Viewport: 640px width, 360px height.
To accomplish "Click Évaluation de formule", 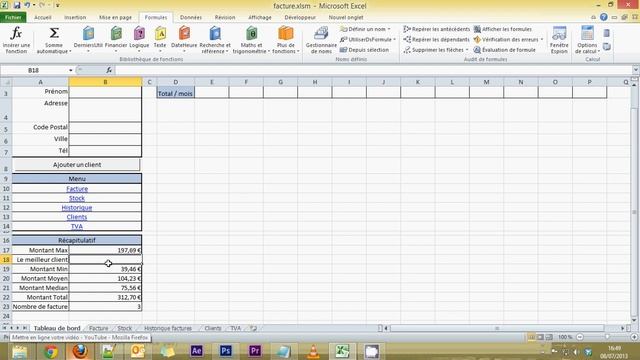I will pyautogui.click(x=504, y=50).
